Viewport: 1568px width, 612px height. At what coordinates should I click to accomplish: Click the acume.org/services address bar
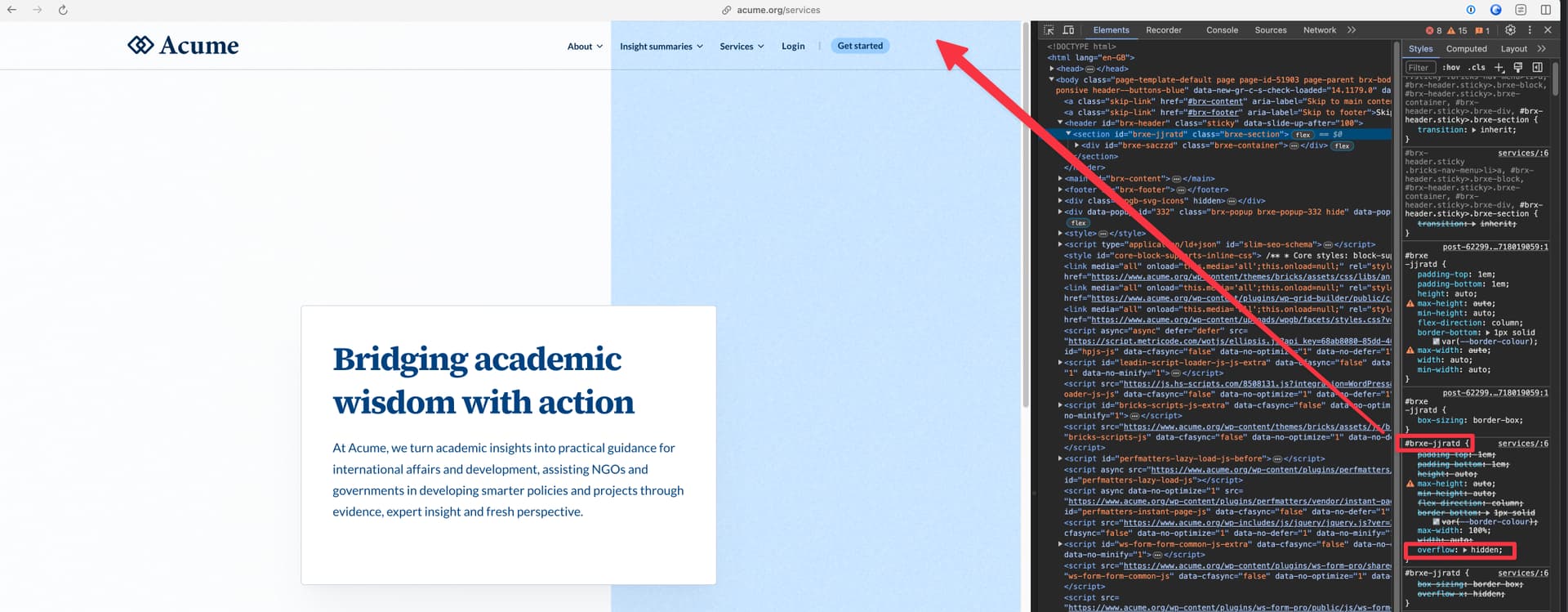click(778, 10)
